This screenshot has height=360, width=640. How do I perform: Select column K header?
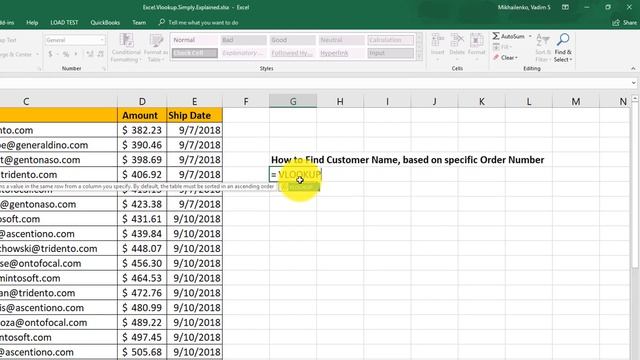(x=481, y=101)
